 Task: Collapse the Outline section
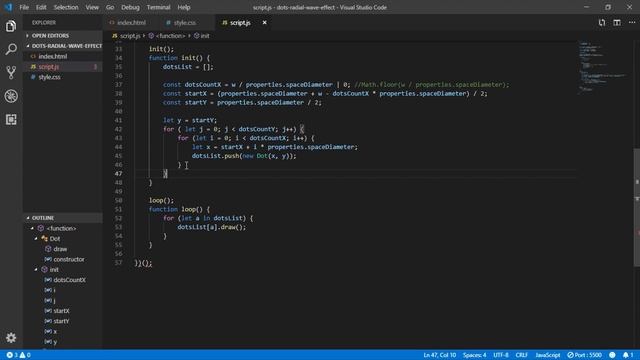pos(62,218)
